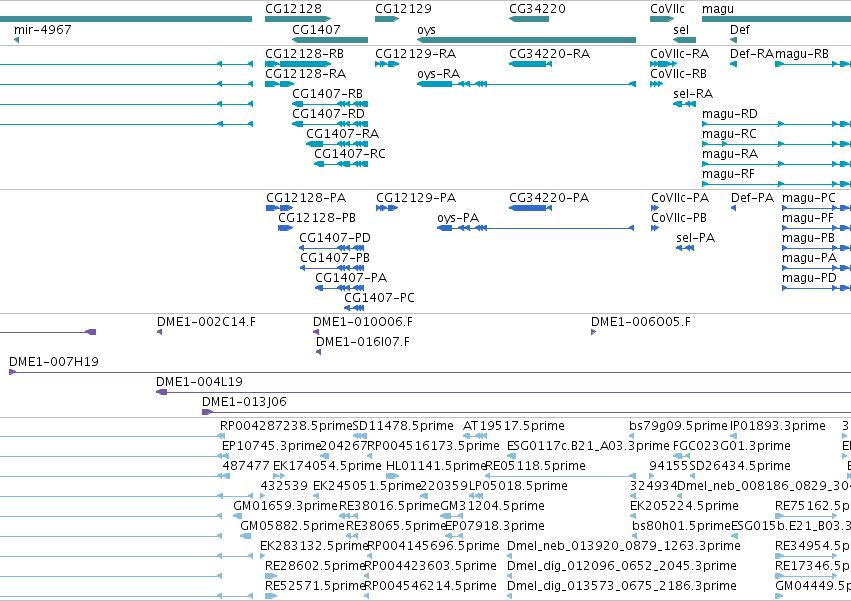Select the CG1407 gene bar

point(330,40)
